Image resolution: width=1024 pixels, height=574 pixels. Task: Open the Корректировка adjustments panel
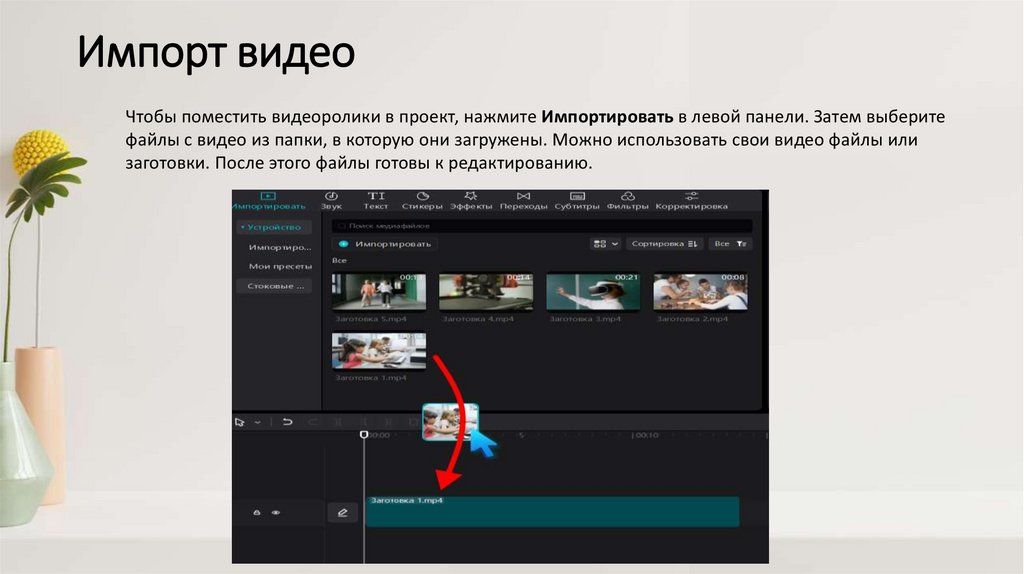691,200
